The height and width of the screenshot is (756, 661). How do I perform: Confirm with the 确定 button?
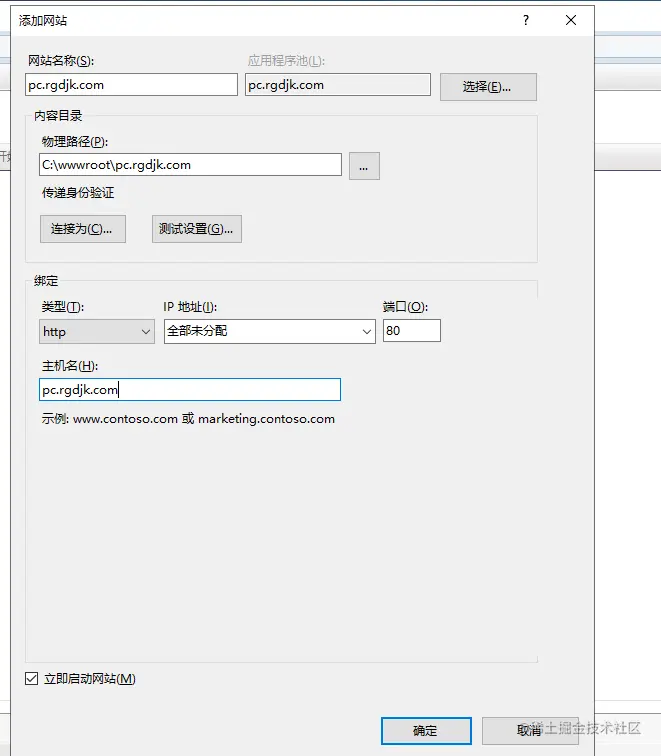[x=426, y=730]
